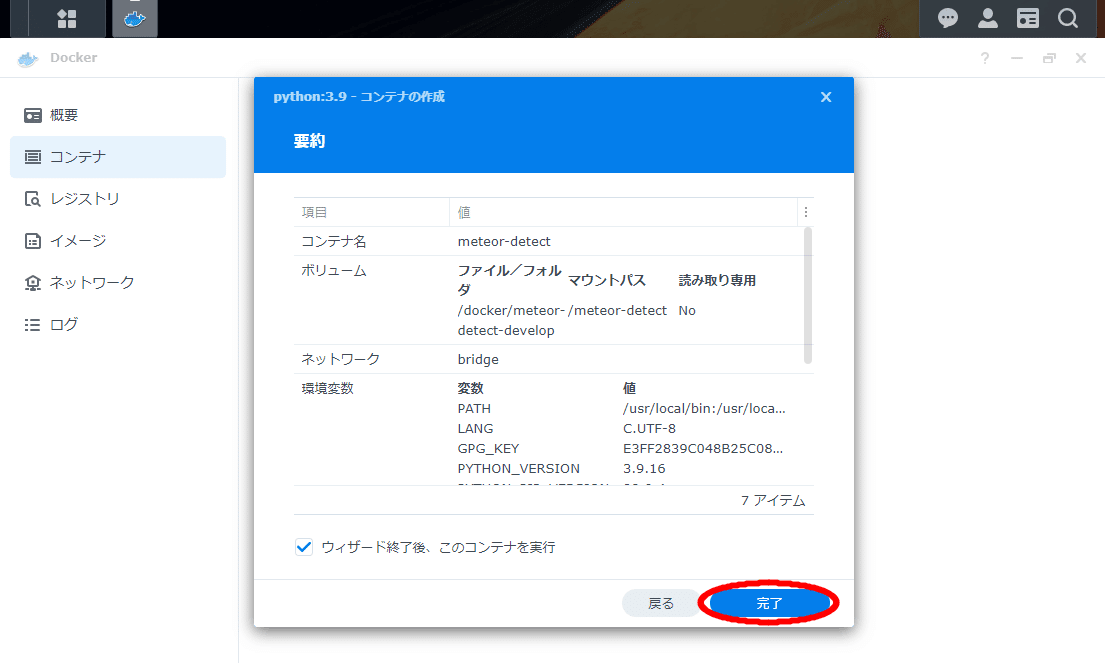Screen dimensions: 1105x663
Task: Click the overview (概要) sidebar icon
Action: point(32,115)
